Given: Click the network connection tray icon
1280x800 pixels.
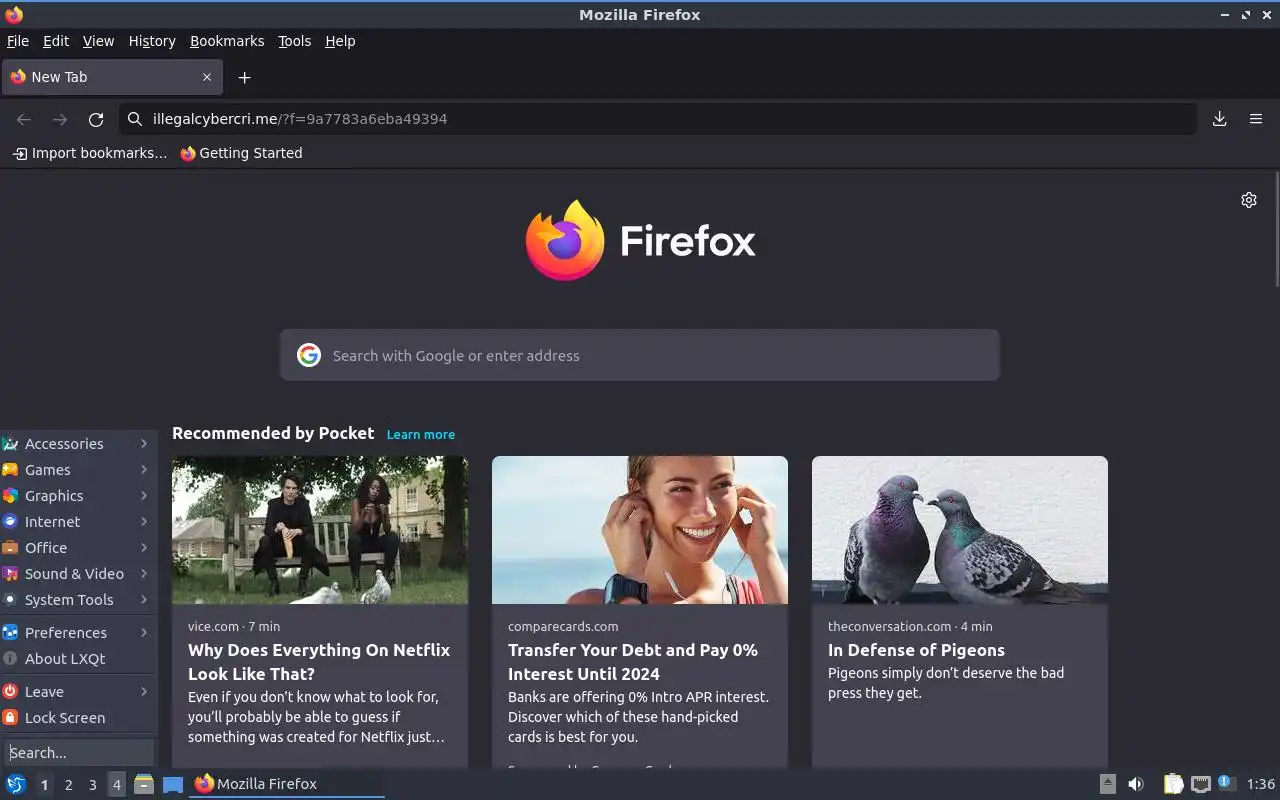Looking at the screenshot, I should click(1201, 784).
